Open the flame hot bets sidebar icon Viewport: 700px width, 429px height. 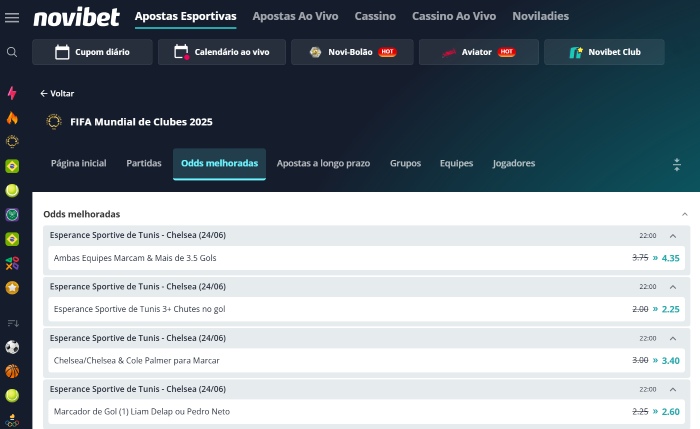coord(12,117)
